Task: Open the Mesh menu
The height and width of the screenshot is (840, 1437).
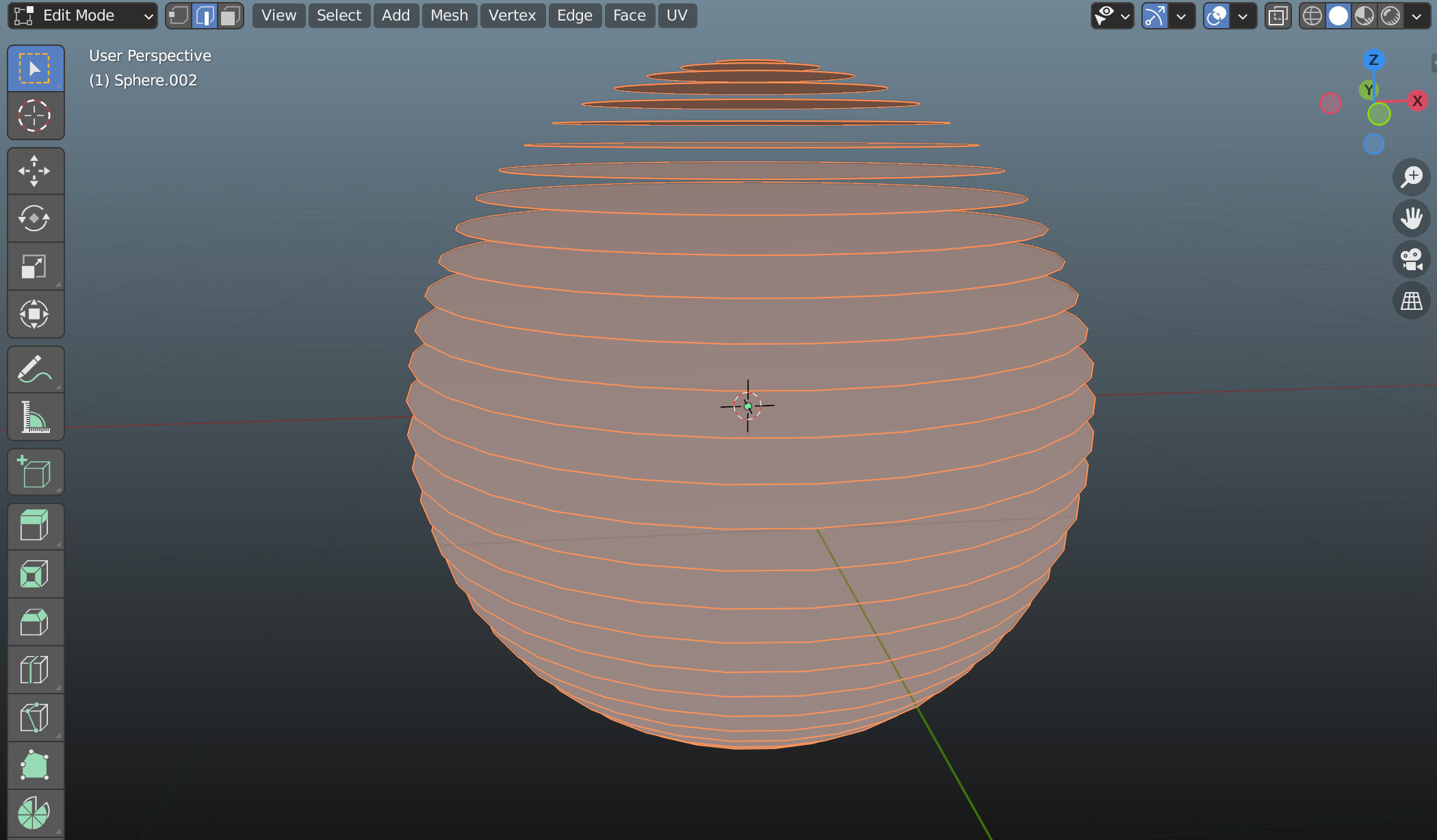Action: (449, 16)
